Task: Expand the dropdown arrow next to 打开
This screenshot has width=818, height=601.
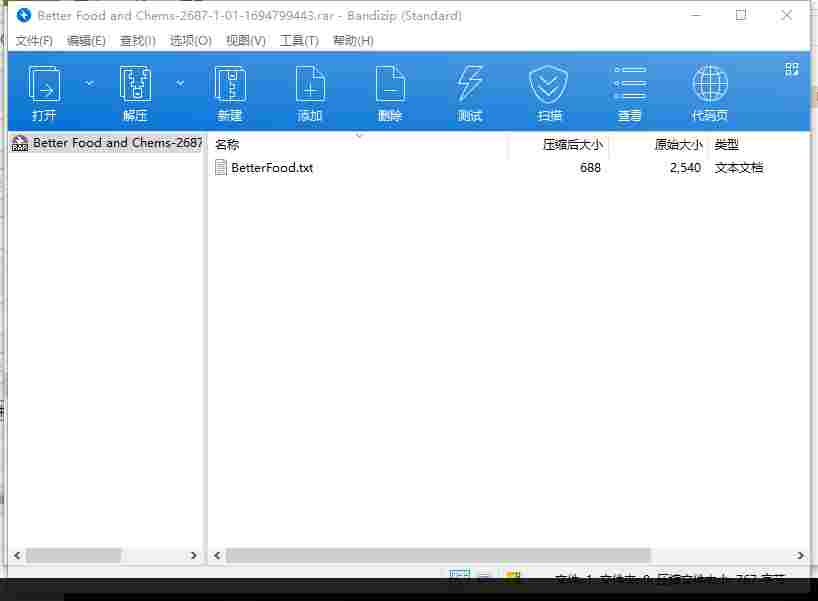Action: (90, 83)
